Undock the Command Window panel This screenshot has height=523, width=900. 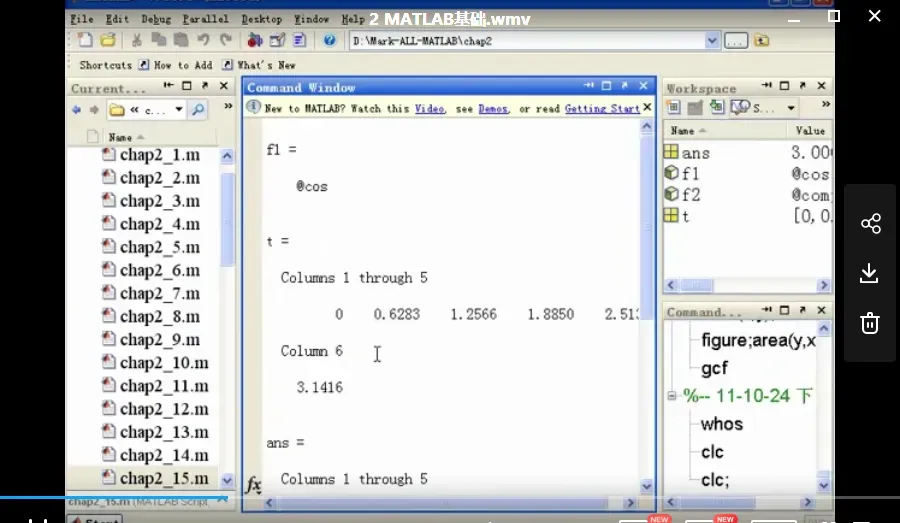click(x=624, y=86)
